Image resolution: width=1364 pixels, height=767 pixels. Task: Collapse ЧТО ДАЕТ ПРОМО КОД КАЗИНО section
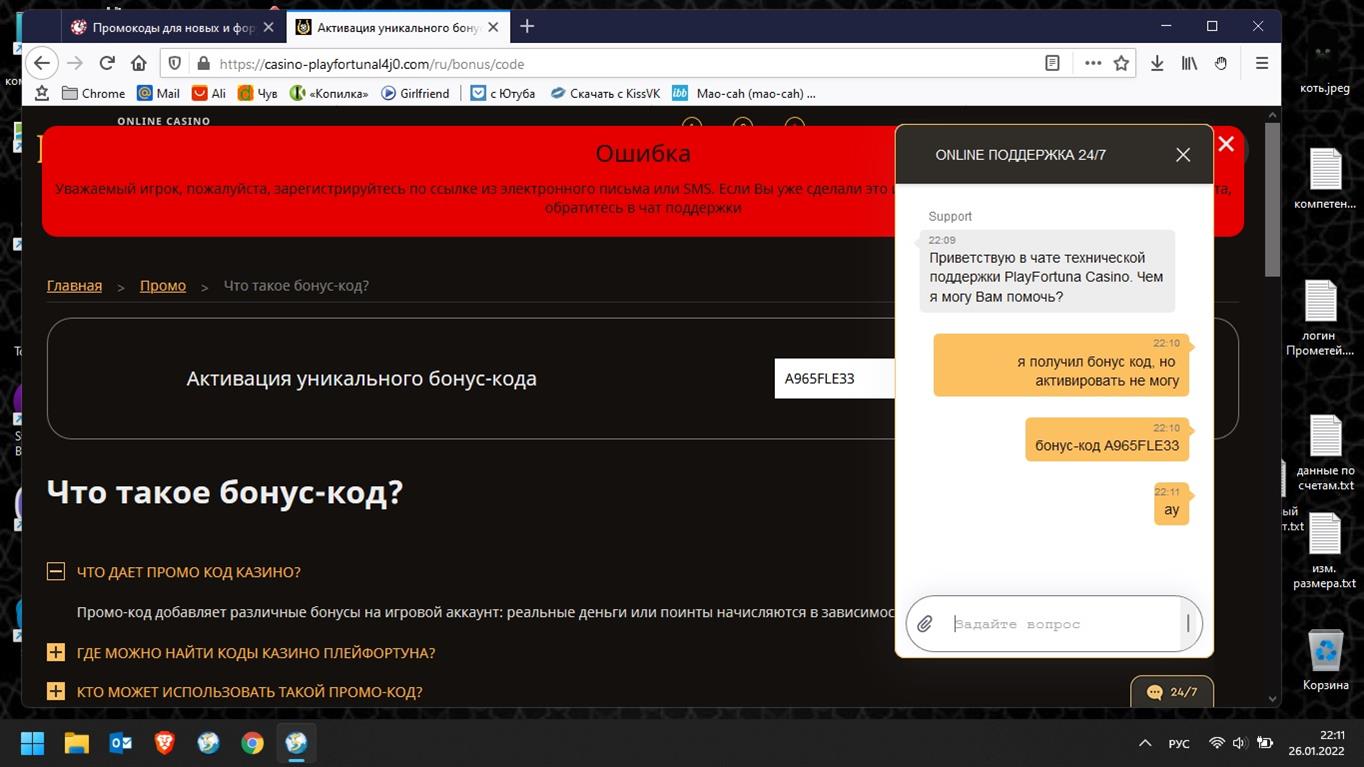click(x=56, y=572)
